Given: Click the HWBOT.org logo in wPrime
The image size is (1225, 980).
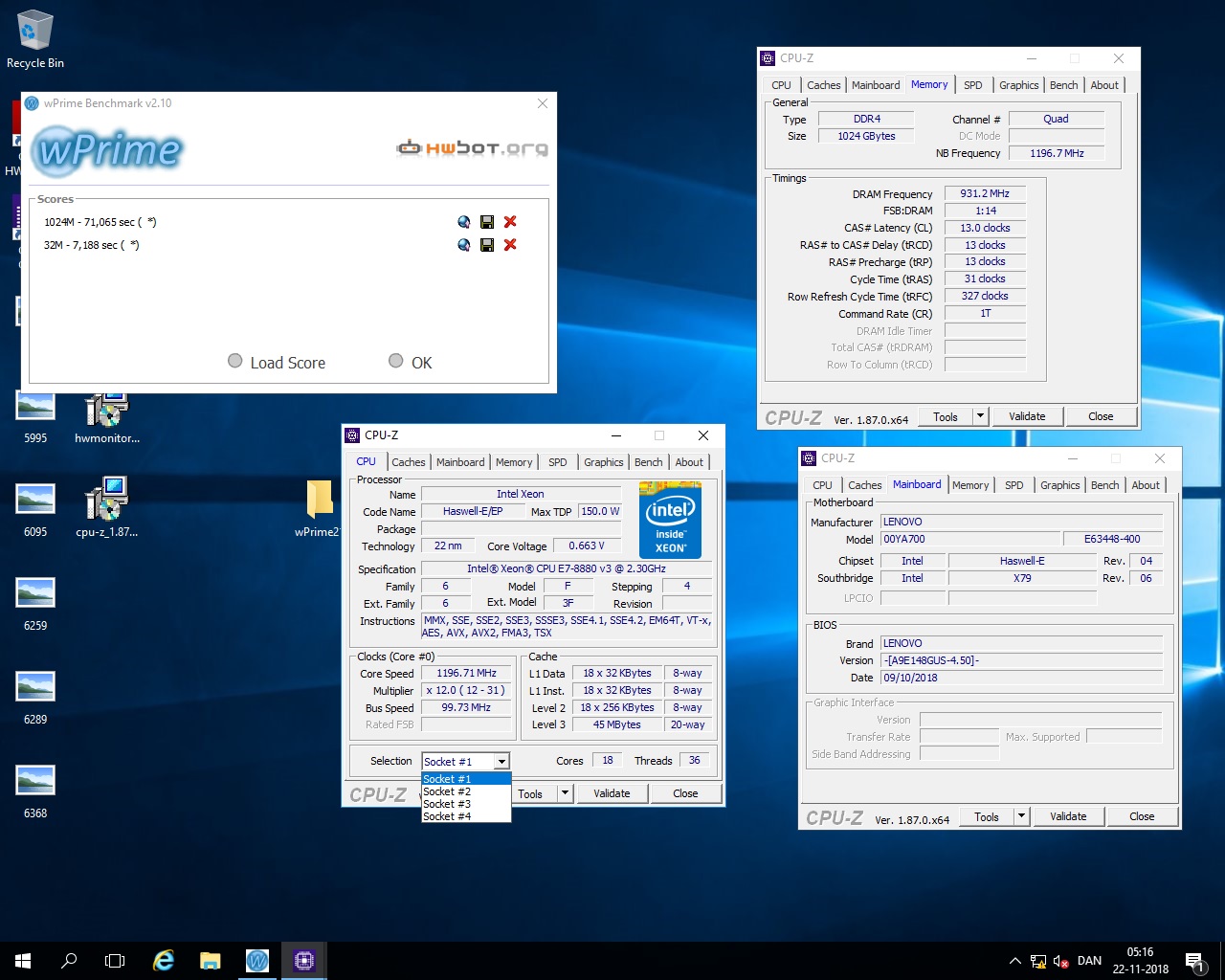Looking at the screenshot, I should point(473,148).
